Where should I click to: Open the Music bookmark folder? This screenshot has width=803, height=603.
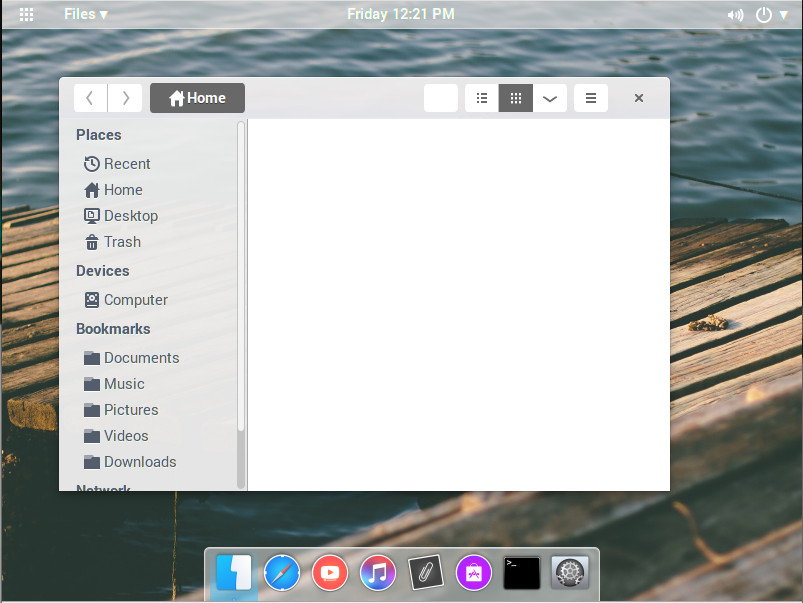coord(124,384)
